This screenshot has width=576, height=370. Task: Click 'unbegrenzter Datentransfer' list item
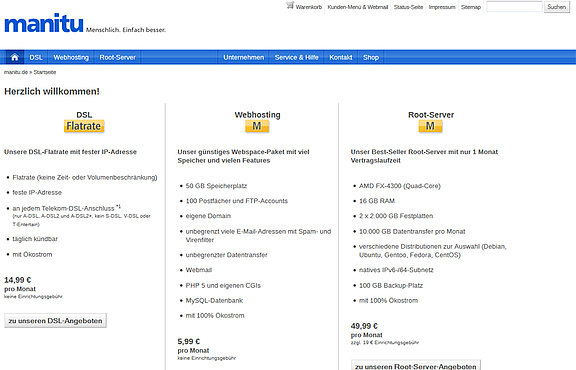pyautogui.click(x=226, y=255)
